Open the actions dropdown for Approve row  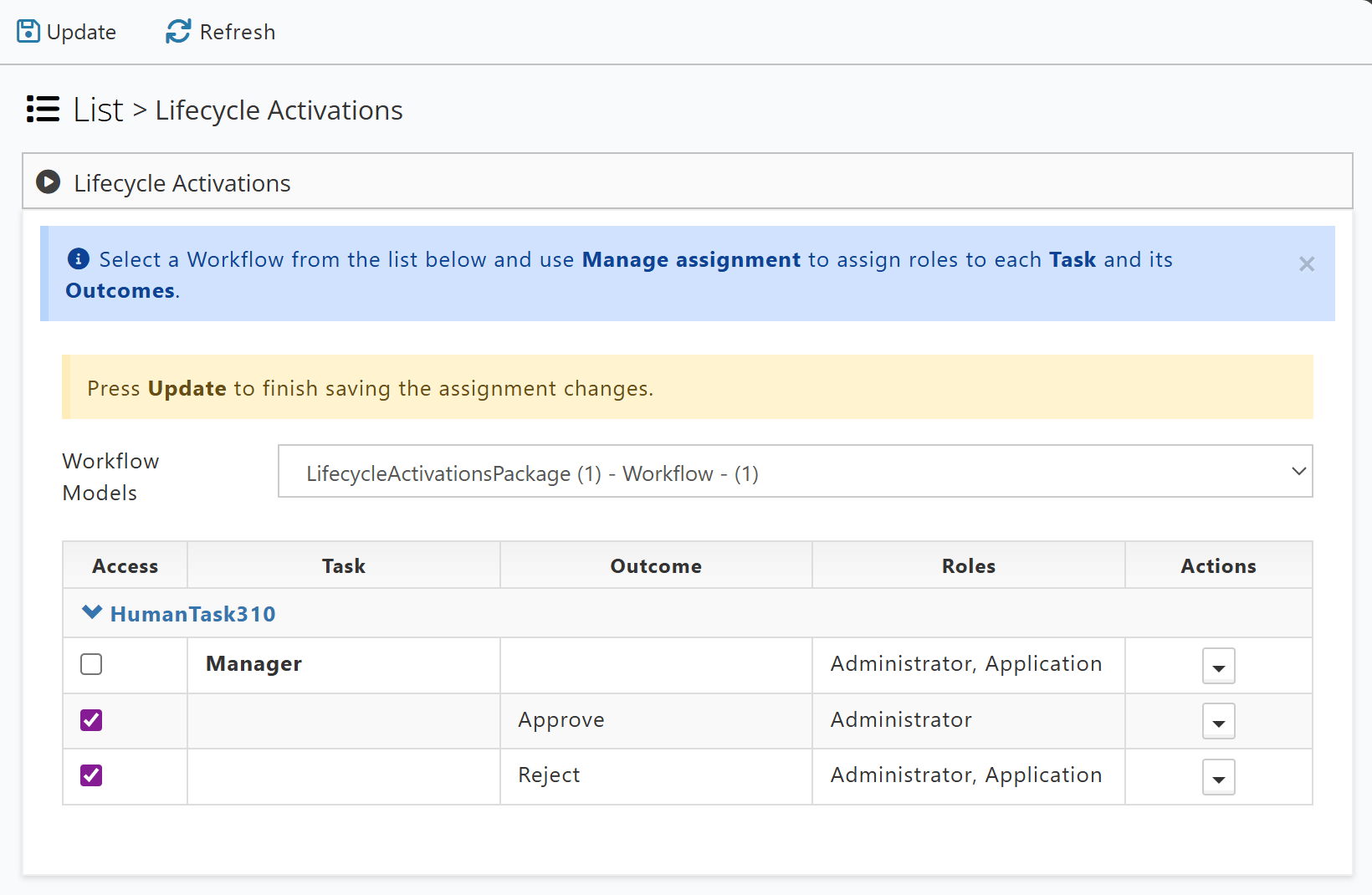(1218, 722)
